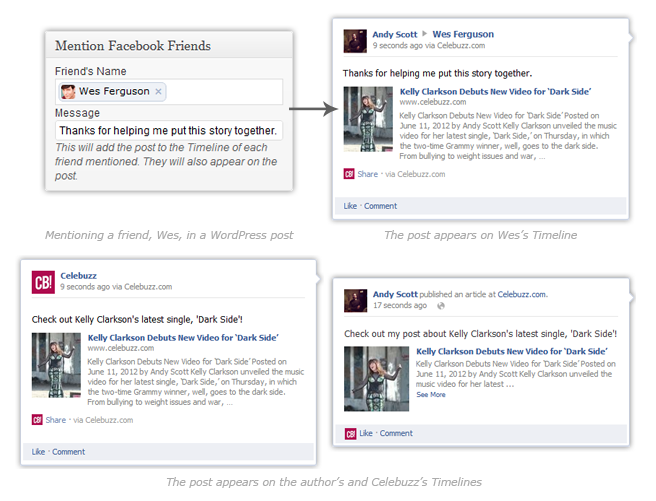Comment on the Celebuzz page post
Viewport: 656px width, 501px height.
69,452
